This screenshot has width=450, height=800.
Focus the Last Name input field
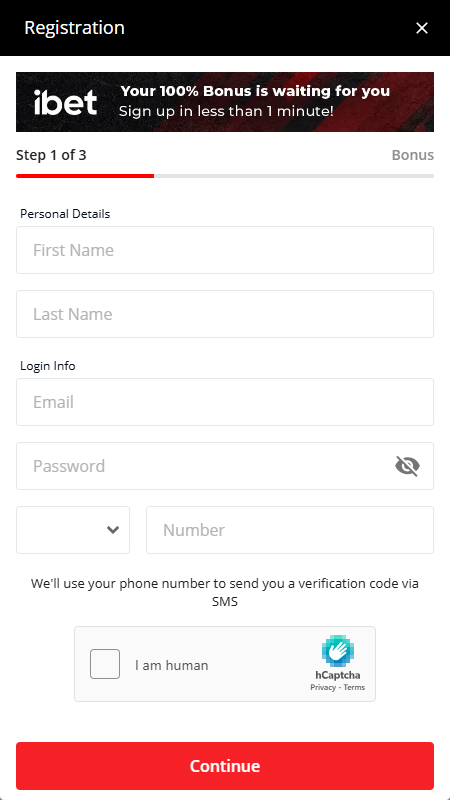(225, 314)
